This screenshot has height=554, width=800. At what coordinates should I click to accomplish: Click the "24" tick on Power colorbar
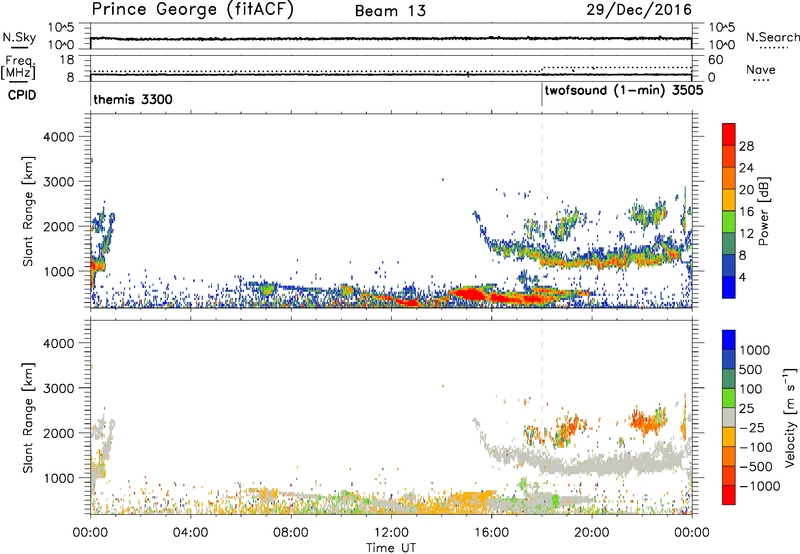point(746,168)
